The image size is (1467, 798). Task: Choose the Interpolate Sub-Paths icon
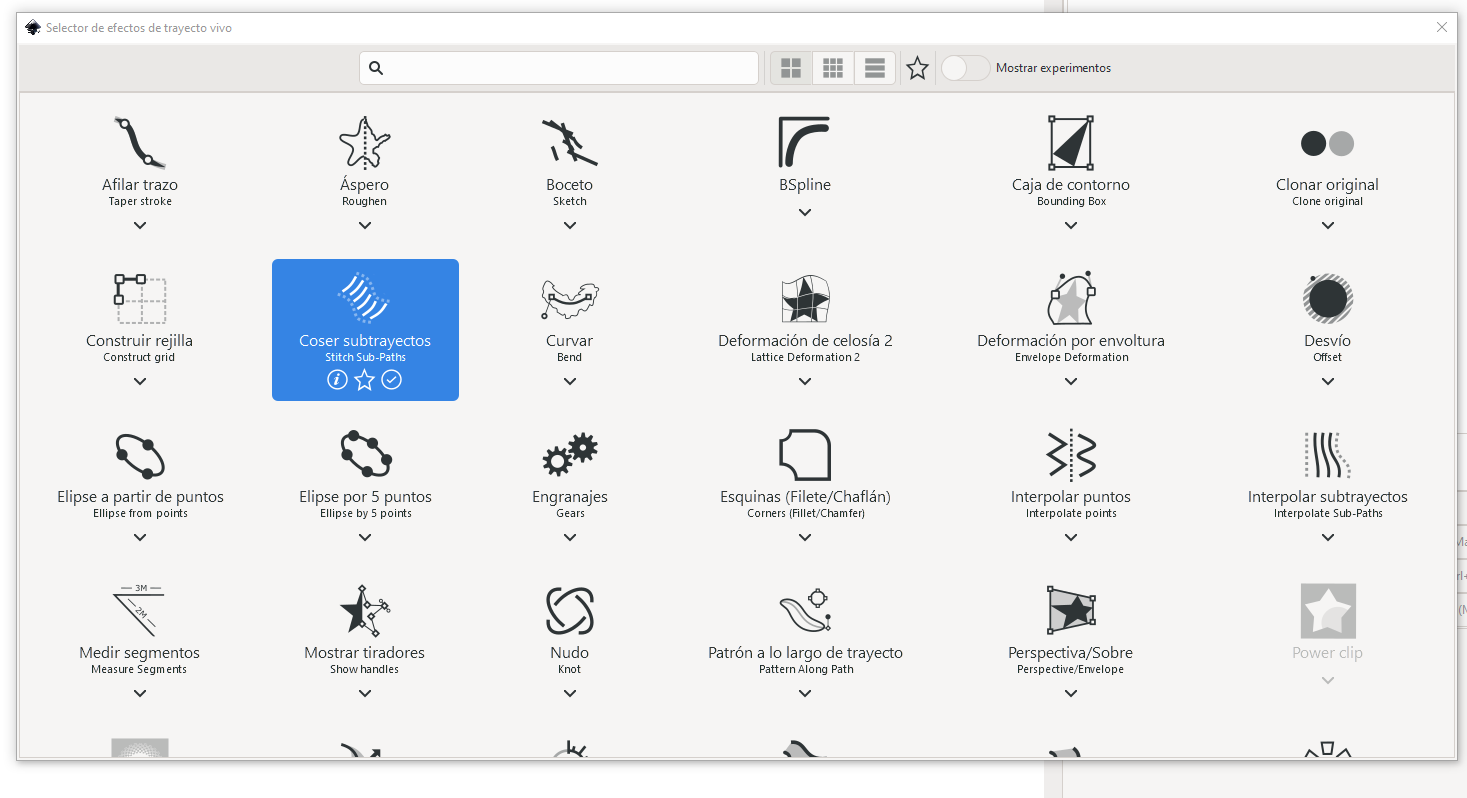tap(1328, 455)
